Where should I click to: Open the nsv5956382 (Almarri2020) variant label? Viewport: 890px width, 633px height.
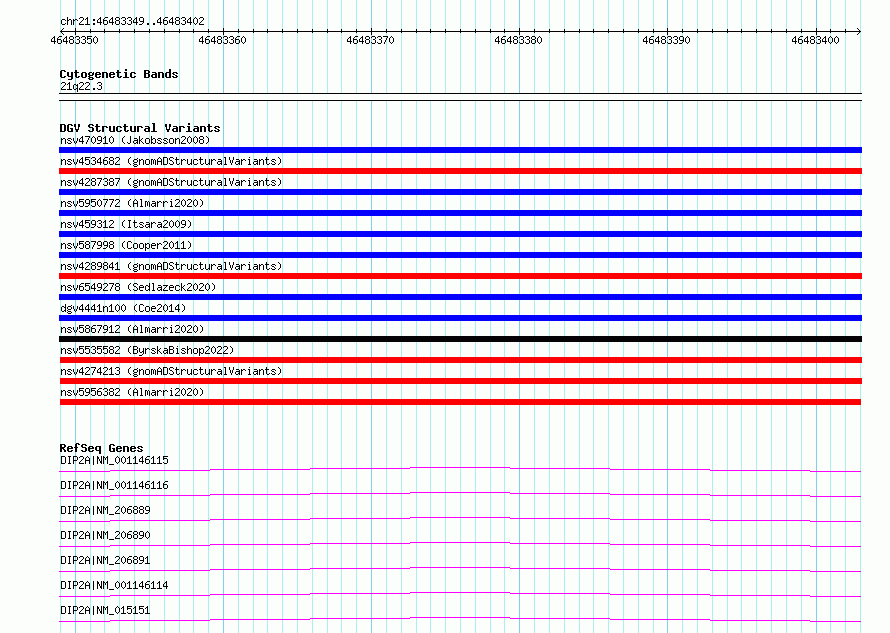(132, 392)
